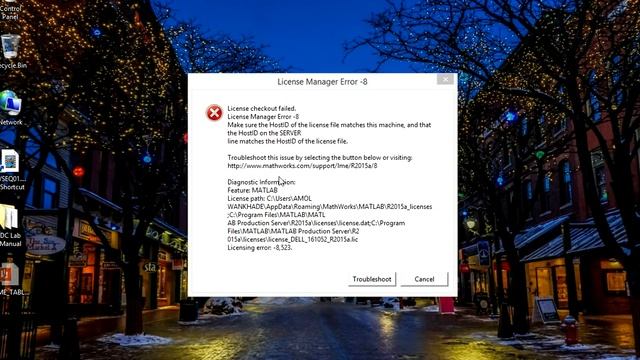
Task: Select the DC Lab Manual folder
Action: coord(10,226)
